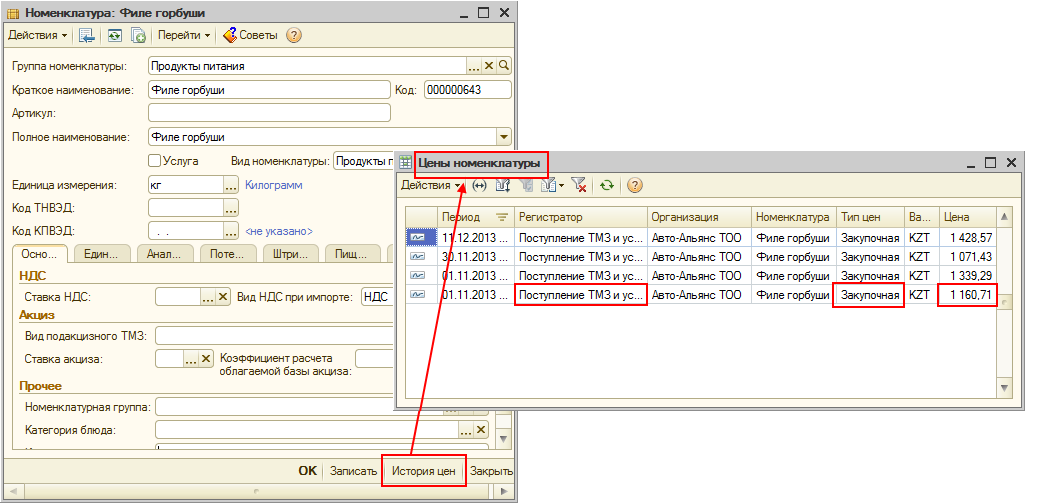
Task: Switch to the Един... tab
Action: click(103, 254)
